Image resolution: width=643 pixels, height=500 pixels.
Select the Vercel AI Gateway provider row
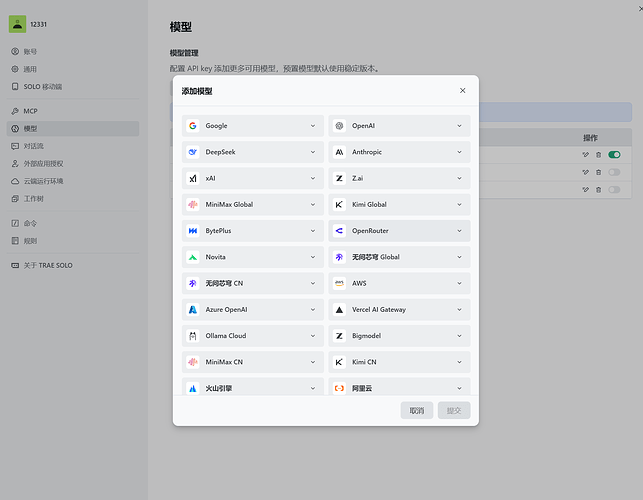click(399, 310)
